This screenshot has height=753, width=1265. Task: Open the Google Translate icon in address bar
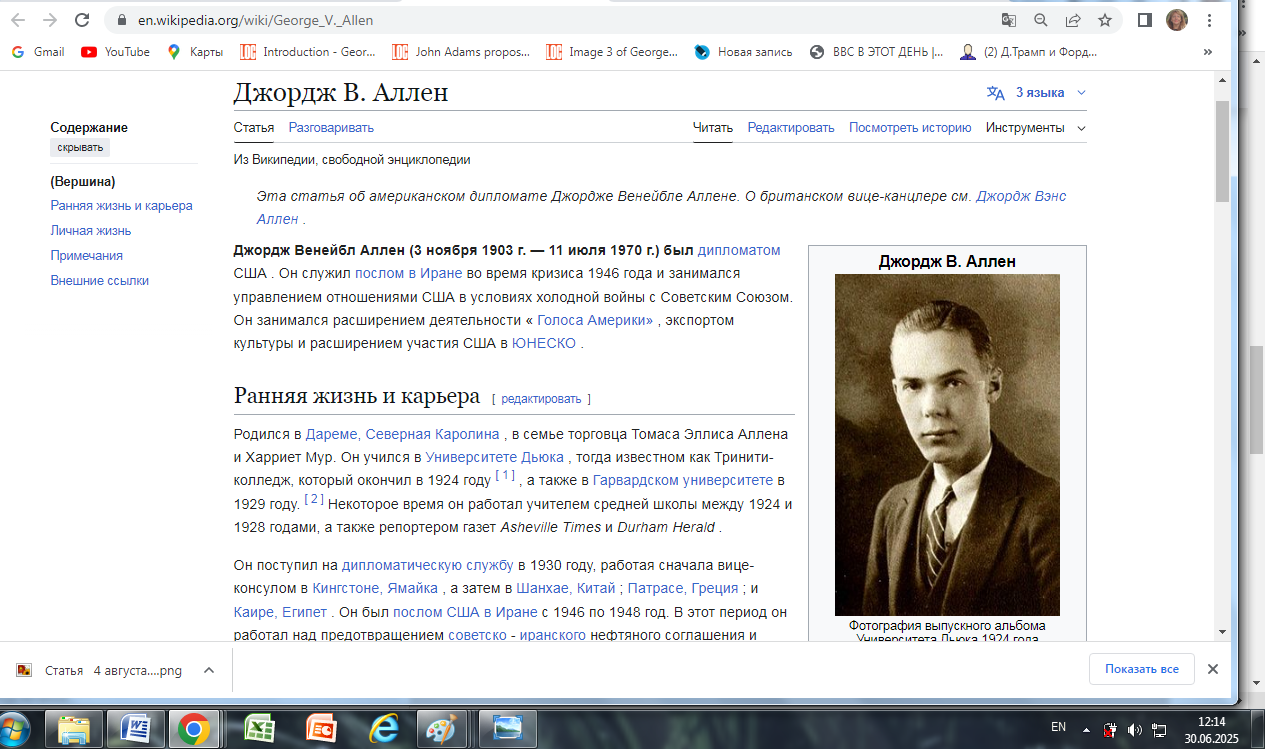click(1009, 20)
